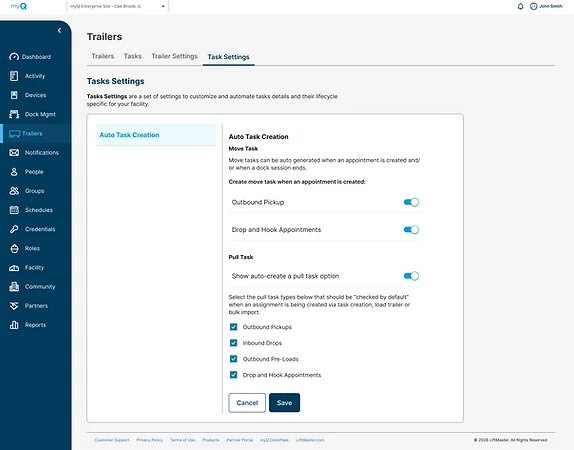Click the Save button
574x450 pixels.
tap(284, 403)
